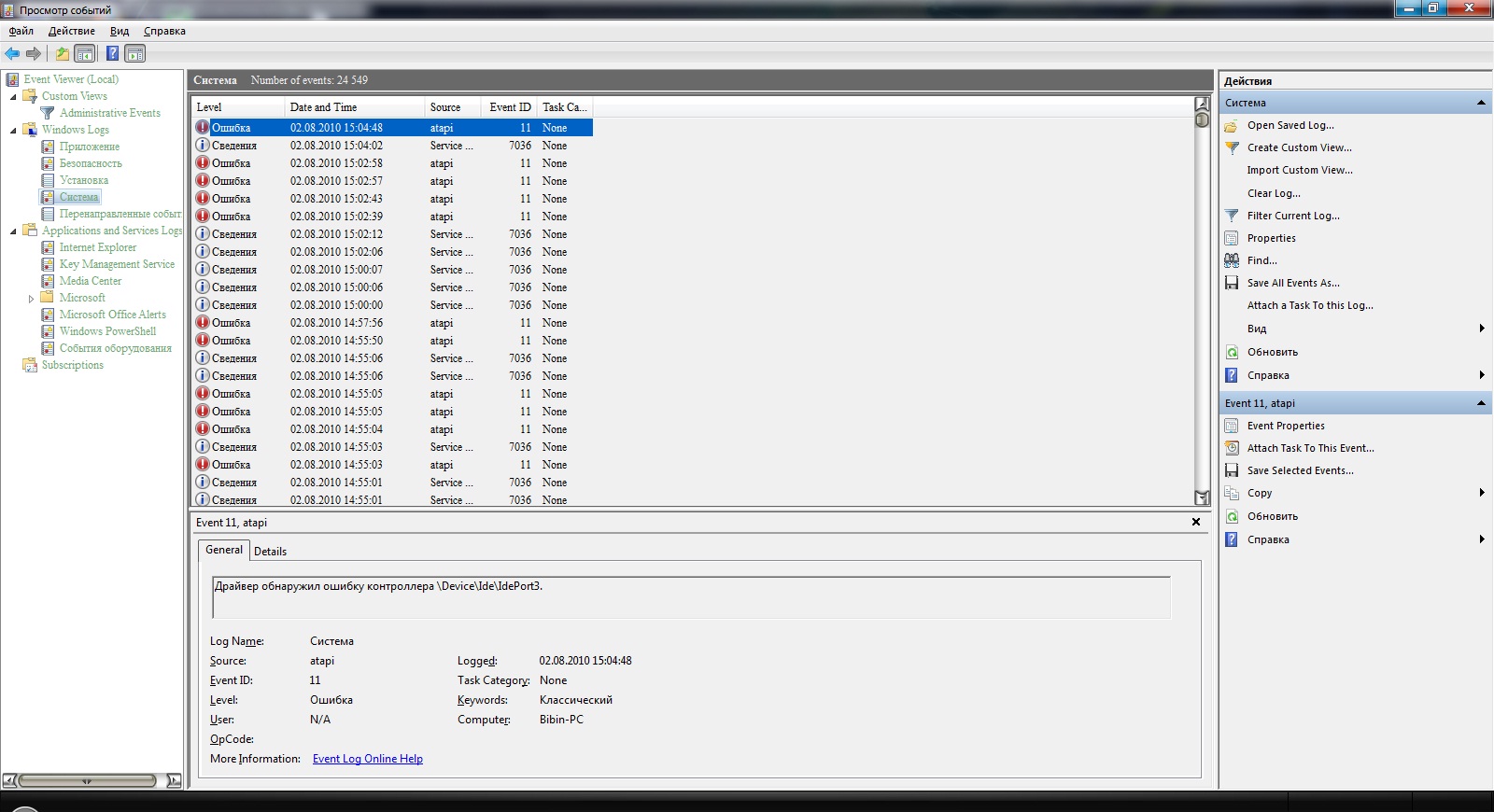Close the Event 11, atapi preview pane

point(1196,522)
